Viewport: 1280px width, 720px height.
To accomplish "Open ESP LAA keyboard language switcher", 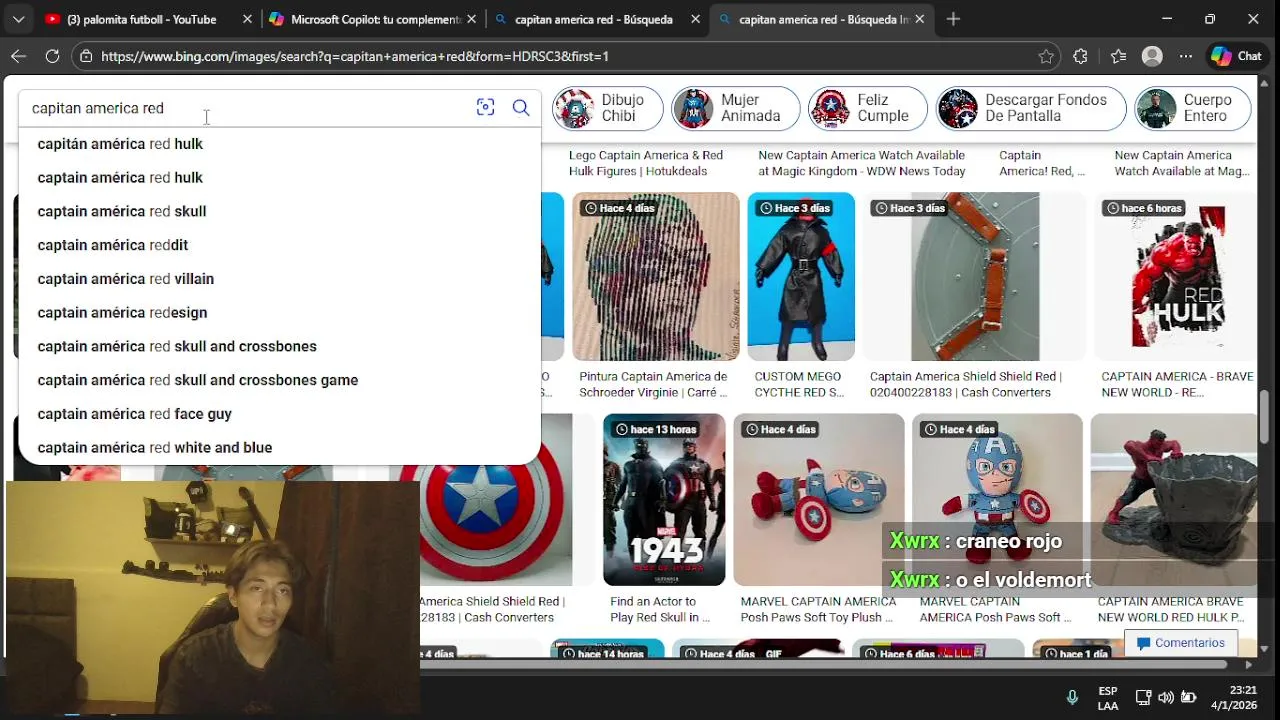I will pyautogui.click(x=1108, y=698).
